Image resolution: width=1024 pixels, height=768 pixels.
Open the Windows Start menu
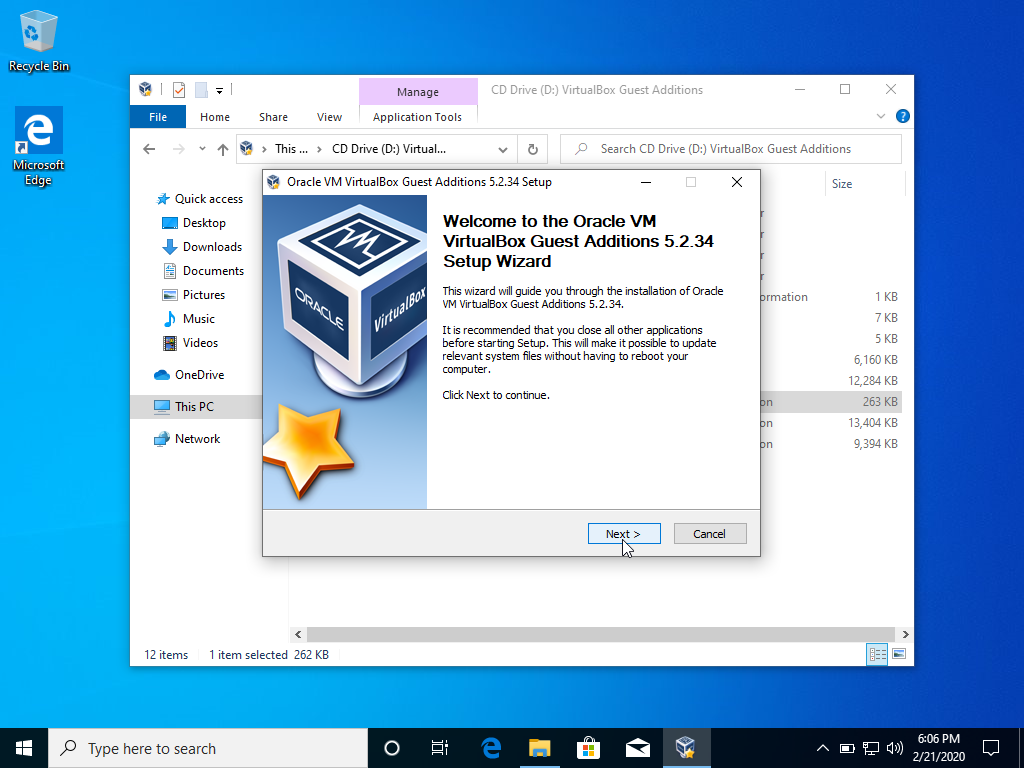(24, 748)
